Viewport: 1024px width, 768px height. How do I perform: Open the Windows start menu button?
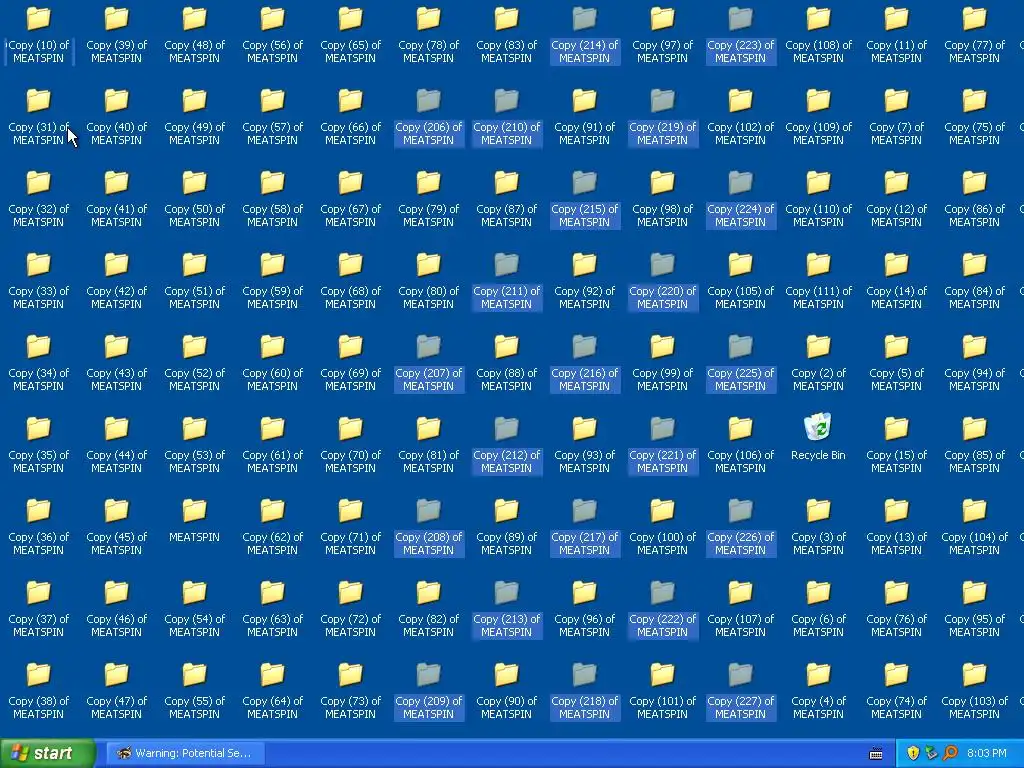pyautogui.click(x=48, y=753)
